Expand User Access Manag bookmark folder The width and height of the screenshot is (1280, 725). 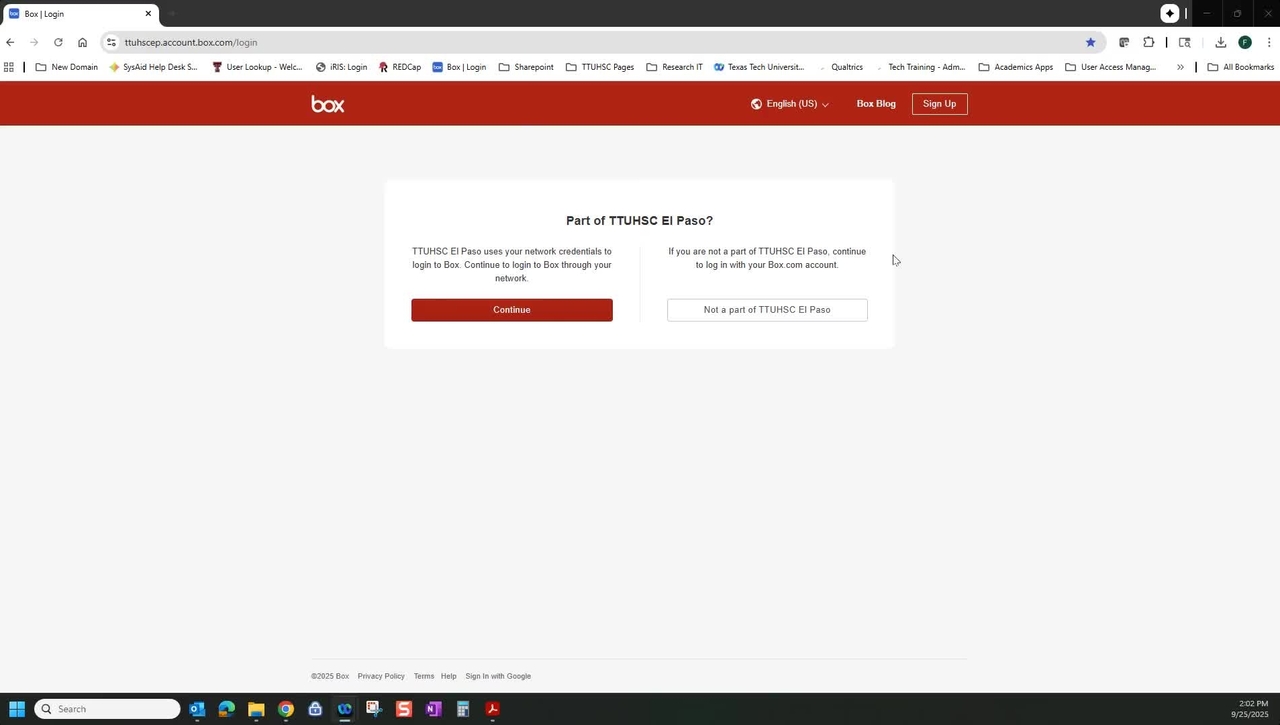click(1110, 67)
